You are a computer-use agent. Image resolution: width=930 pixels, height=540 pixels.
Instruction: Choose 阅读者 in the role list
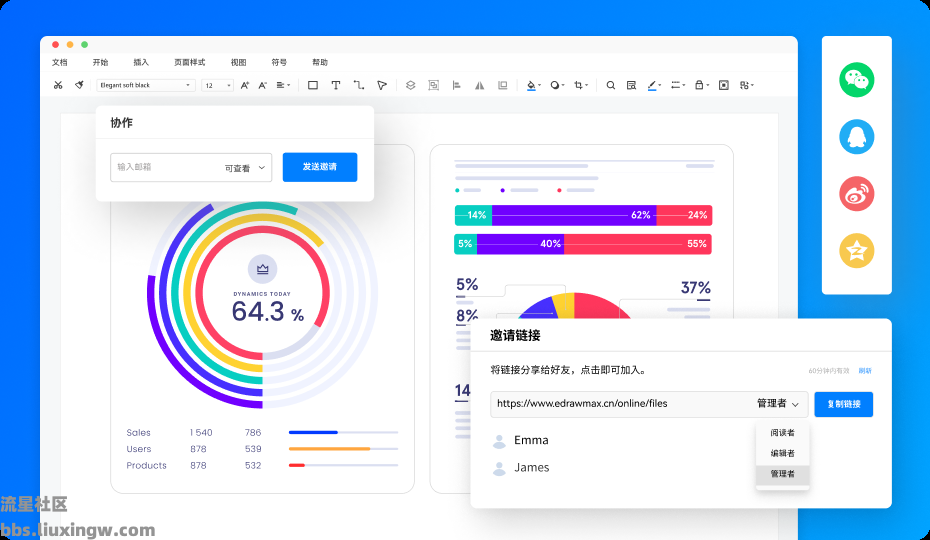point(782,433)
